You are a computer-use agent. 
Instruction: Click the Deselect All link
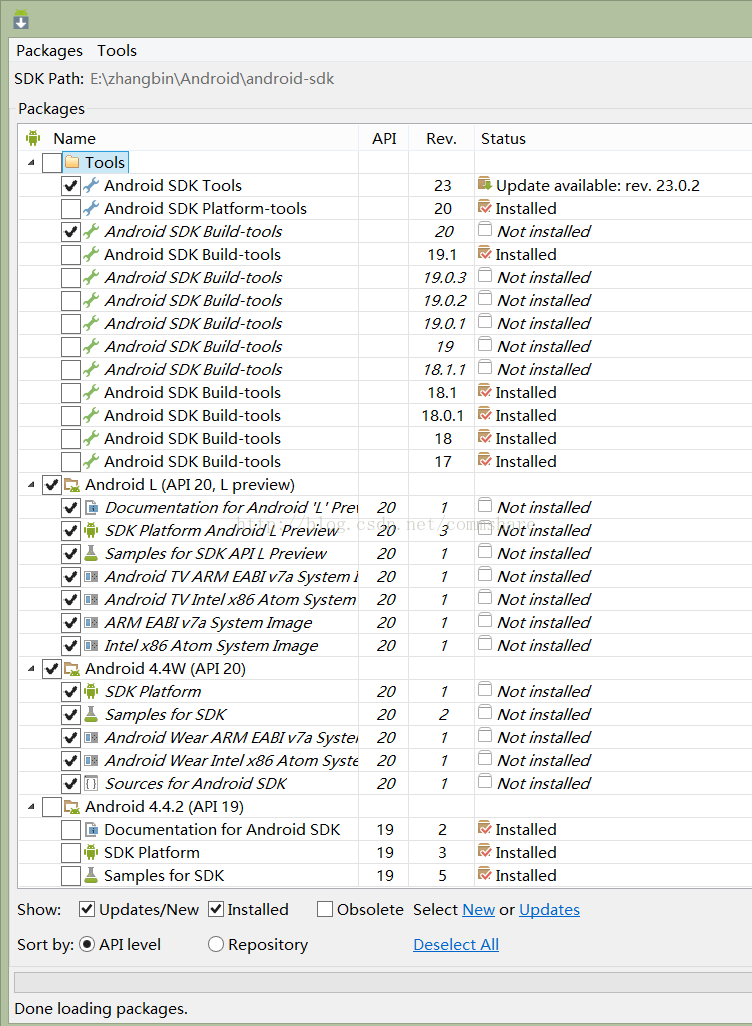tap(456, 944)
